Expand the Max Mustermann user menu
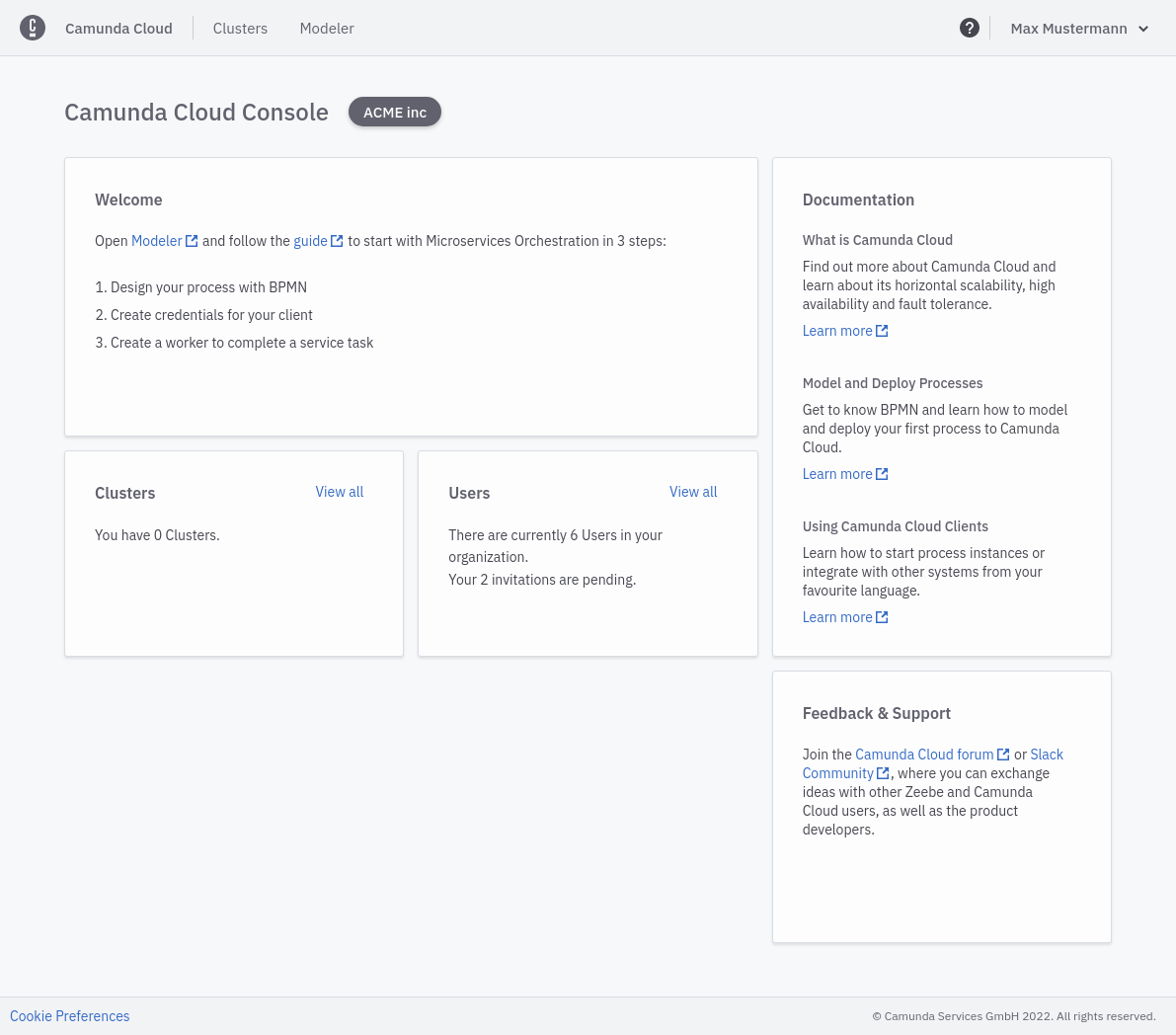The height and width of the screenshot is (1035, 1176). click(1068, 29)
